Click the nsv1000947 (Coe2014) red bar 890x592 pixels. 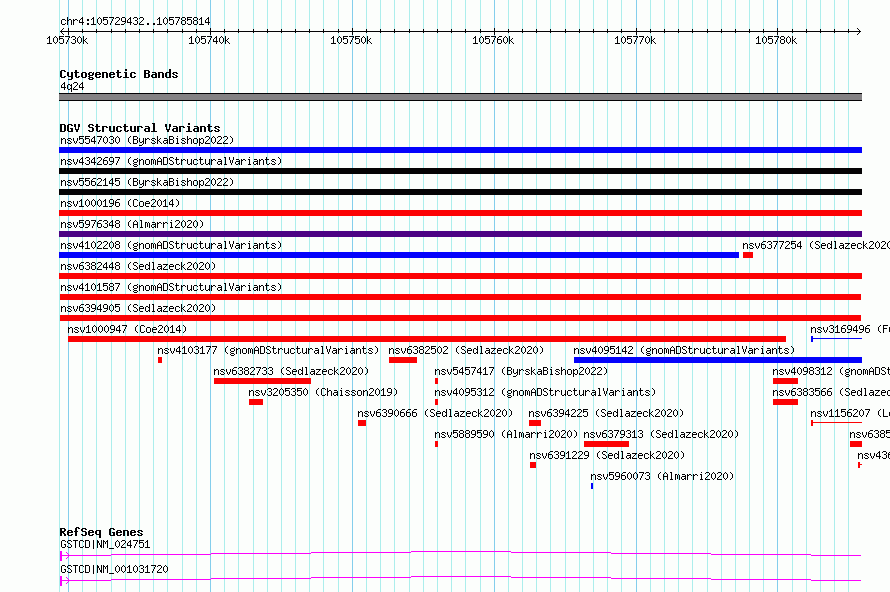tap(427, 339)
